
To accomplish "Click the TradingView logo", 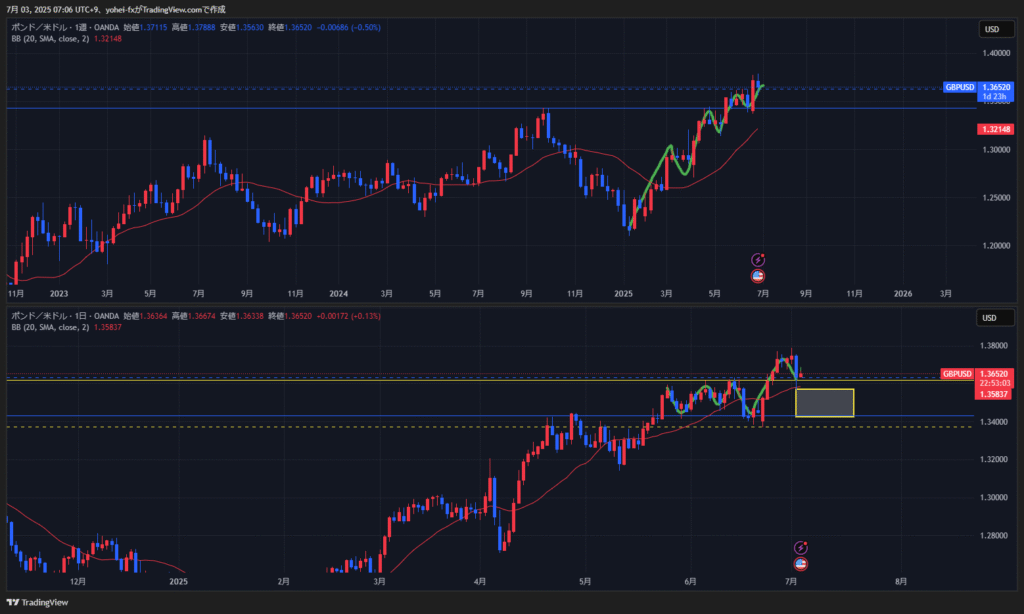I will (38, 602).
